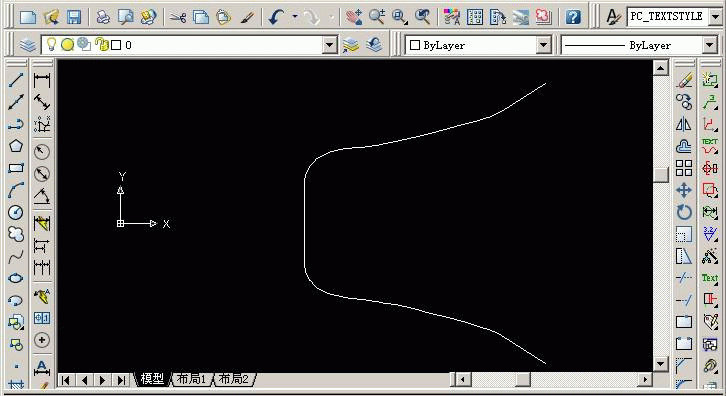Viewport: 726px width, 396px height.
Task: Select the Polyline tool
Action: pyautogui.click(x=16, y=124)
